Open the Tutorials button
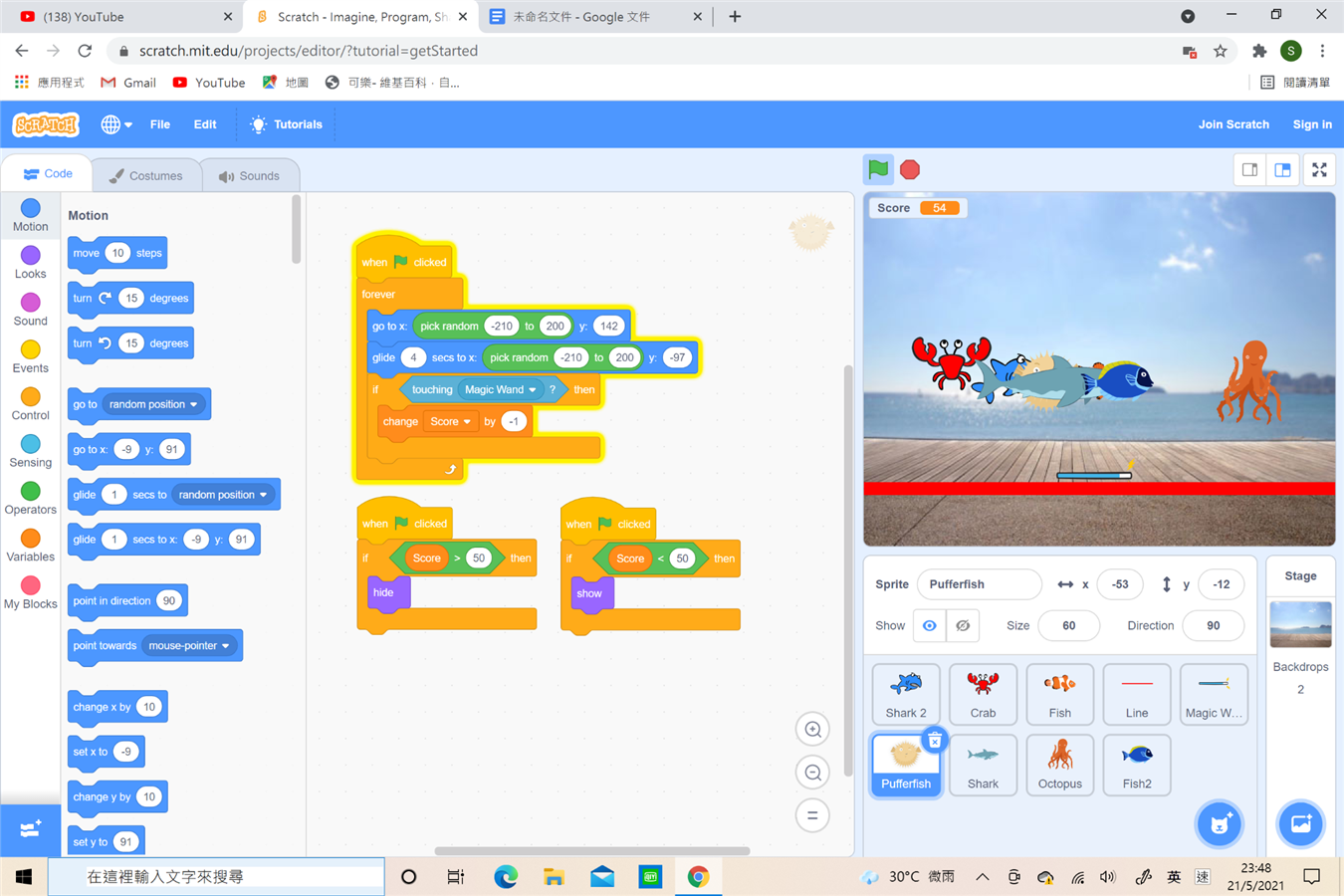Screen dimensions: 1344x896 click(286, 124)
